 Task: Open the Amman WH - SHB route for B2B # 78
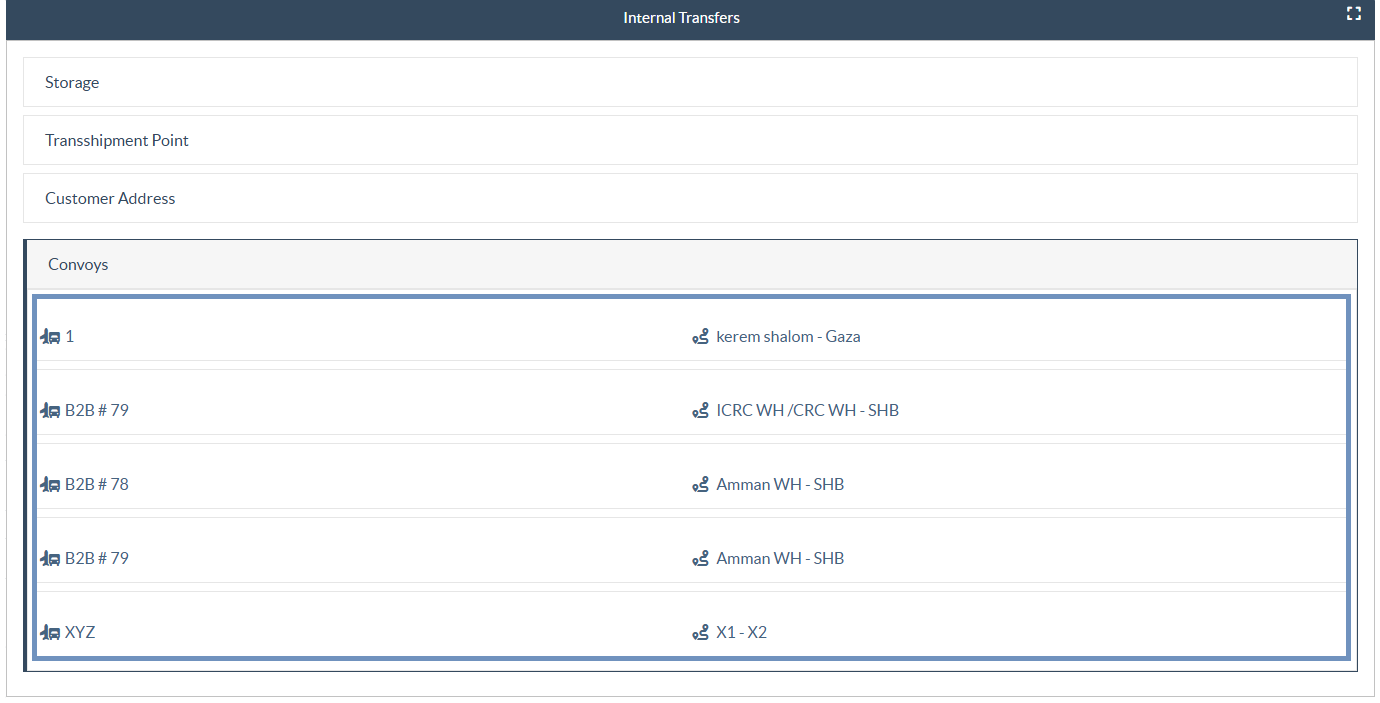point(780,485)
